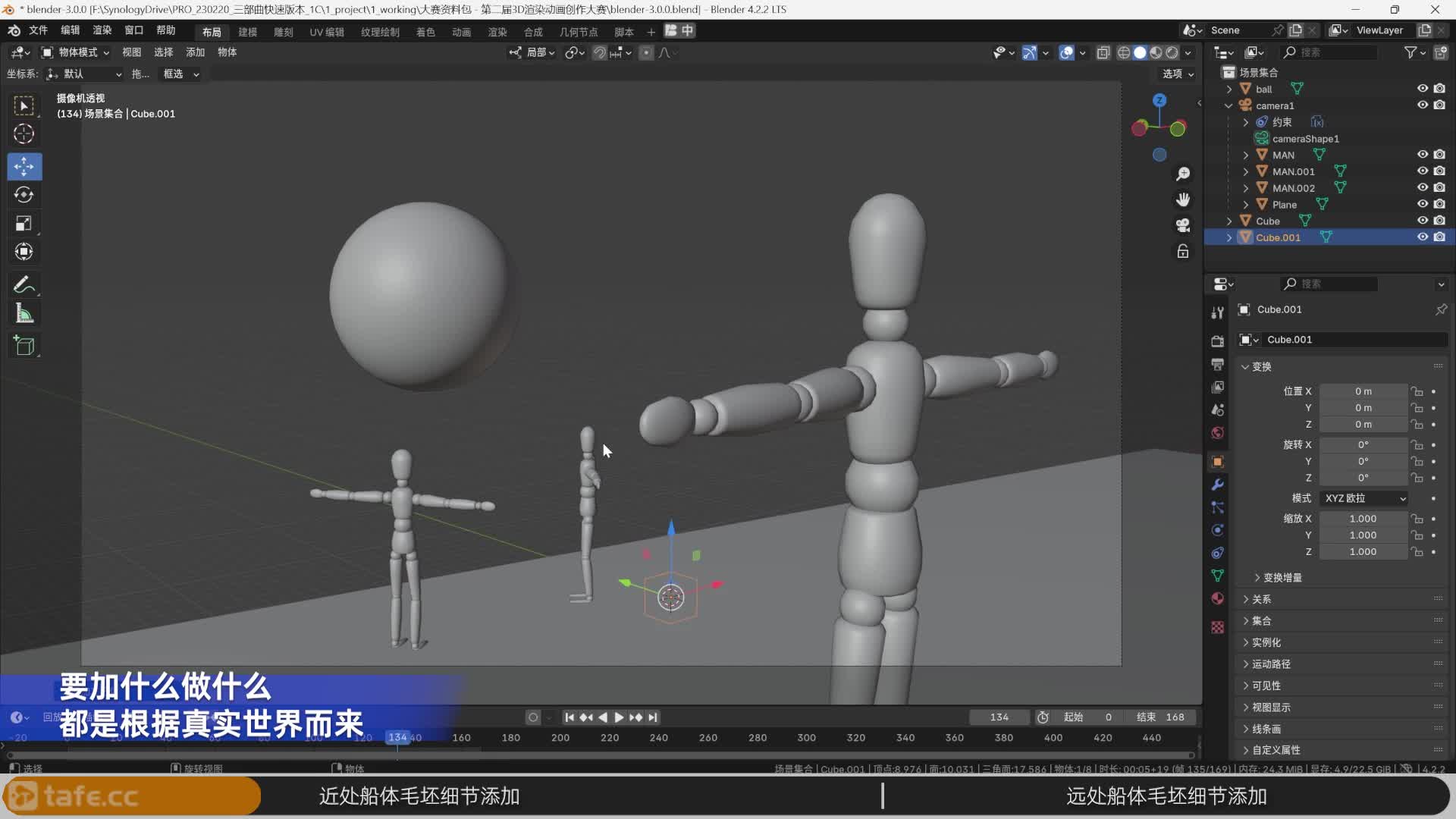Open the World properties tab
This screenshot has height=819, width=1456.
[x=1218, y=432]
